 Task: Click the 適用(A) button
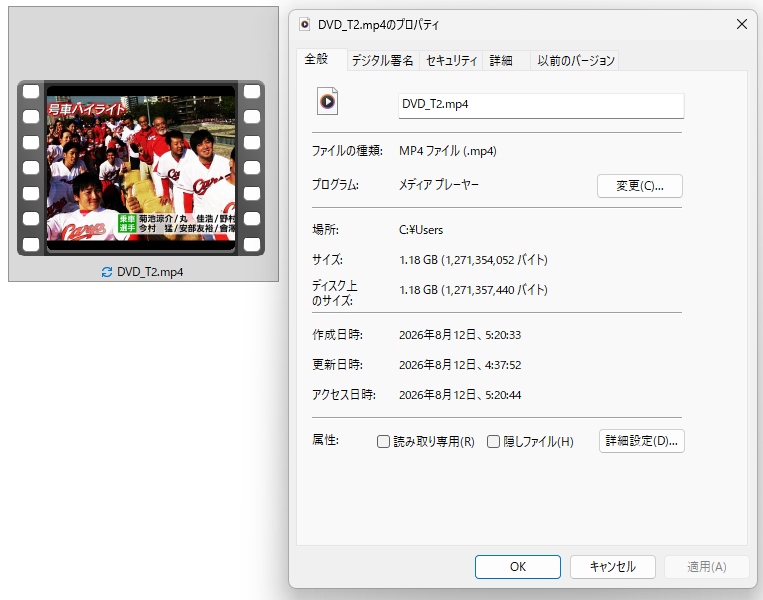click(x=707, y=567)
